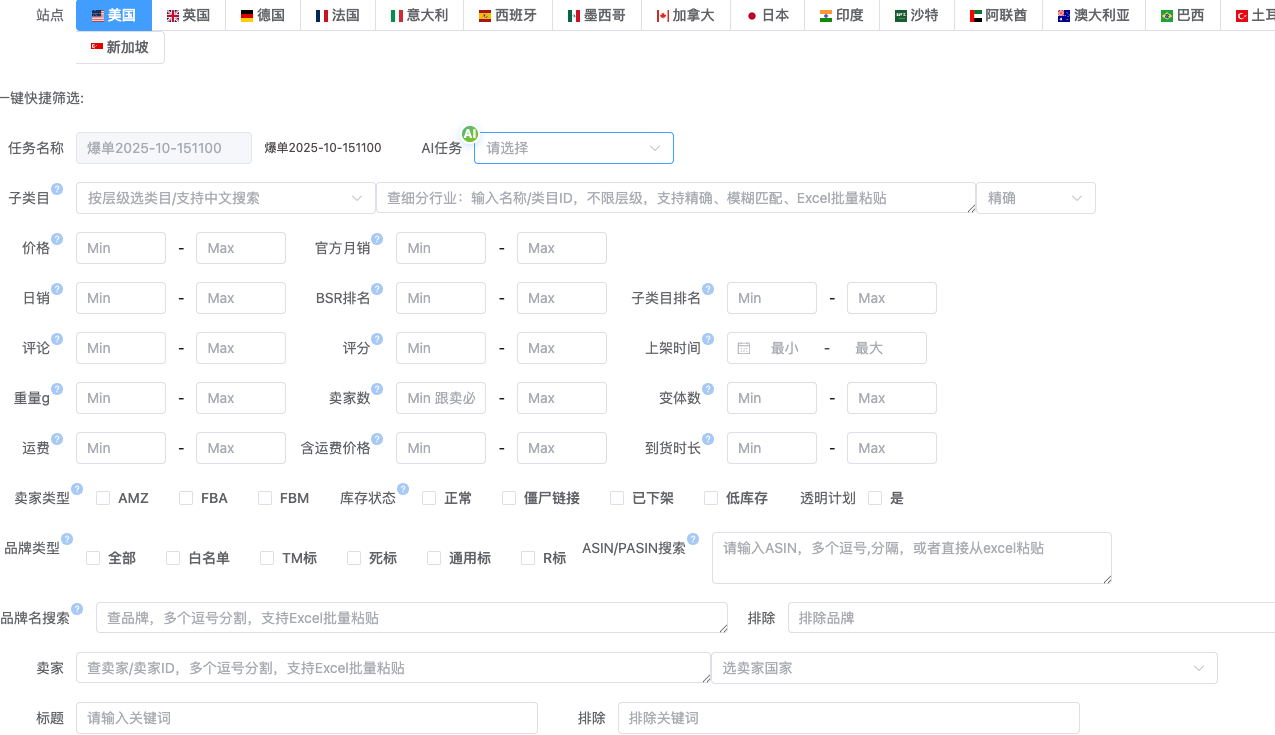Click the question icon near ASIN/PASIN搜索
The width and height of the screenshot is (1275, 735).
pos(693,539)
